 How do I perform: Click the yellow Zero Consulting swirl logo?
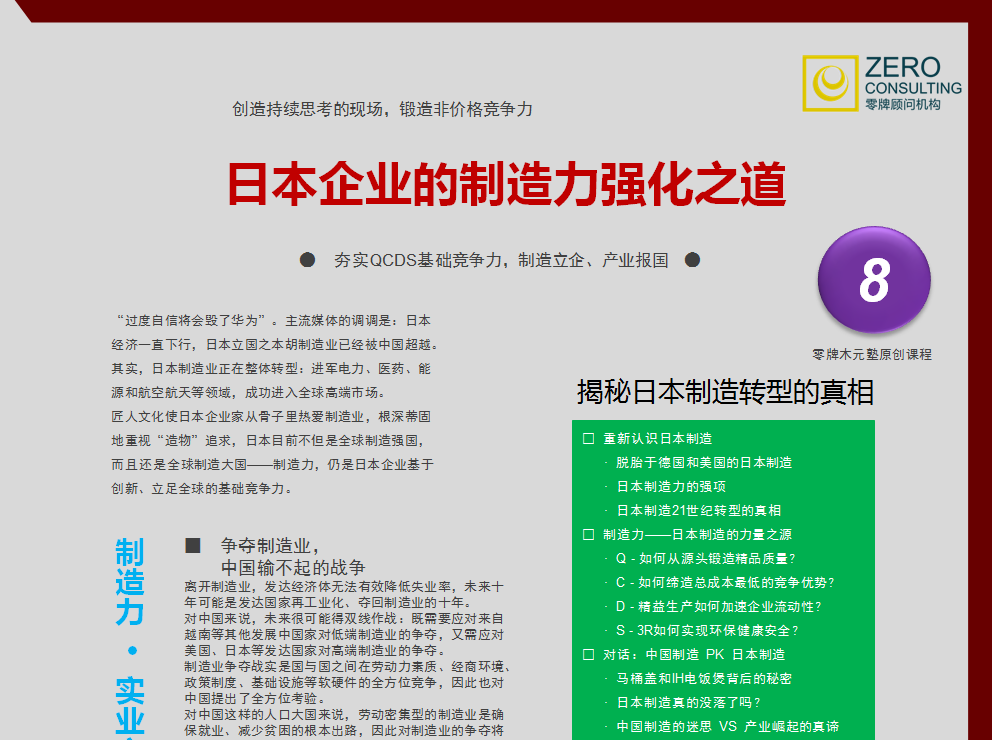click(830, 83)
